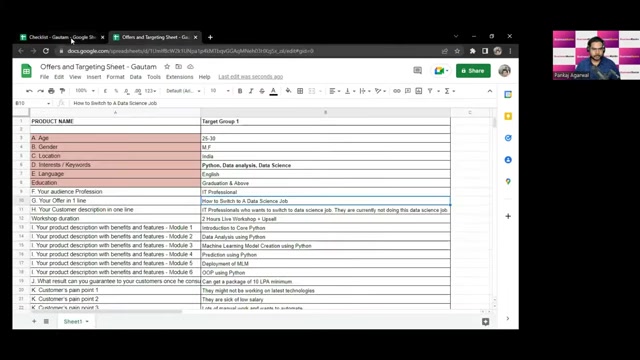The height and width of the screenshot is (360, 640).
Task: Select the paint format tool
Action: tap(62, 91)
